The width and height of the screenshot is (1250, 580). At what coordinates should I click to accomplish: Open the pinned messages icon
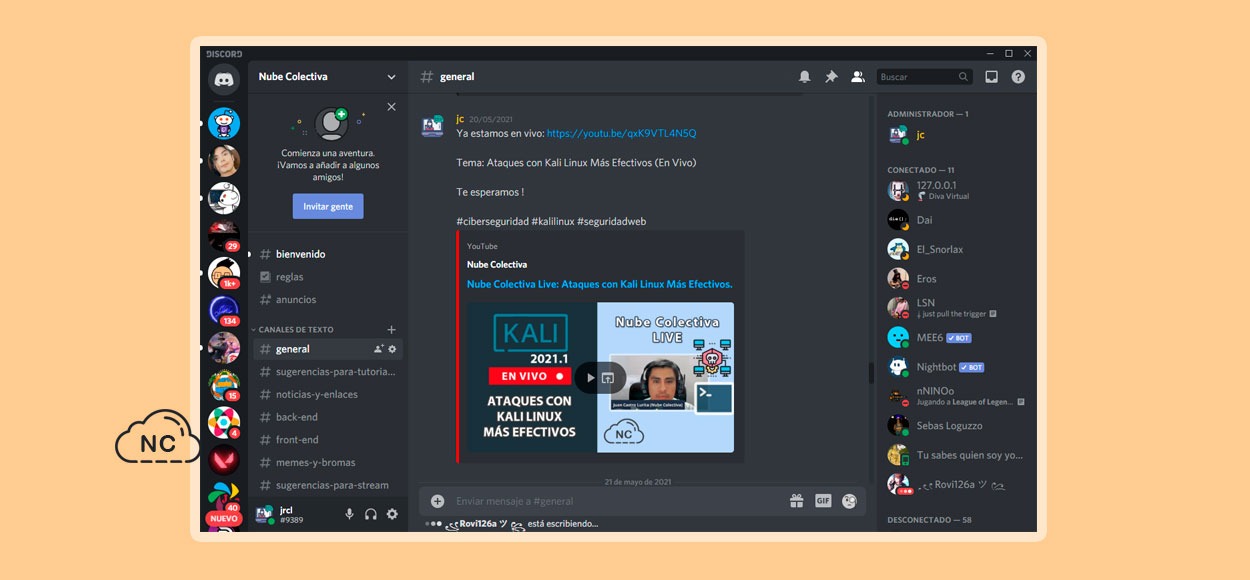[831, 77]
